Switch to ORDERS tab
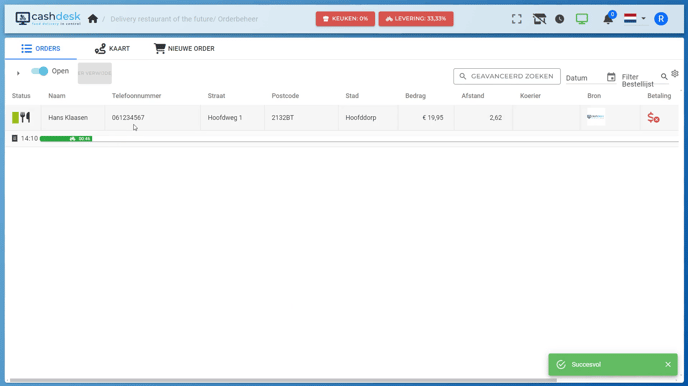Screen dimensions: 688x386 pyautogui.click(x=41, y=49)
